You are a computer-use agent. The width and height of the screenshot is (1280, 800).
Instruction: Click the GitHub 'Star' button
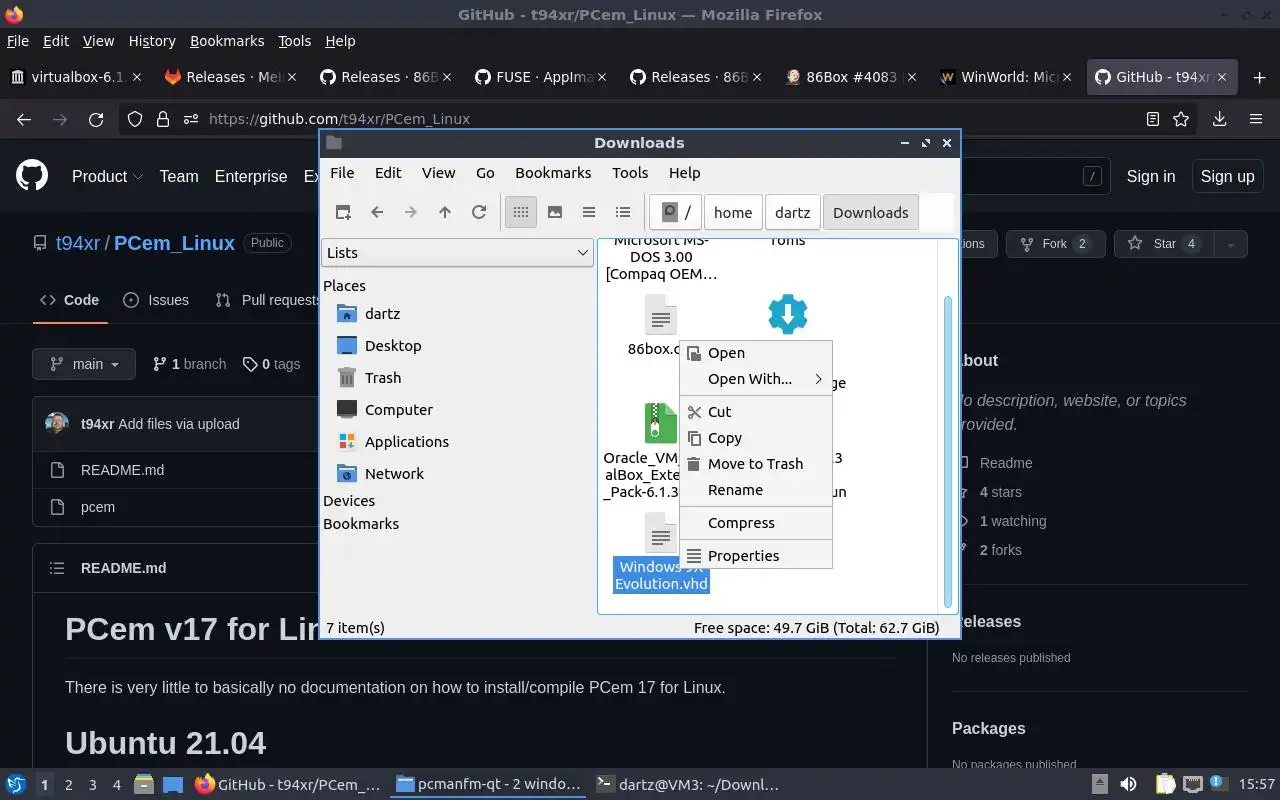click(1165, 244)
